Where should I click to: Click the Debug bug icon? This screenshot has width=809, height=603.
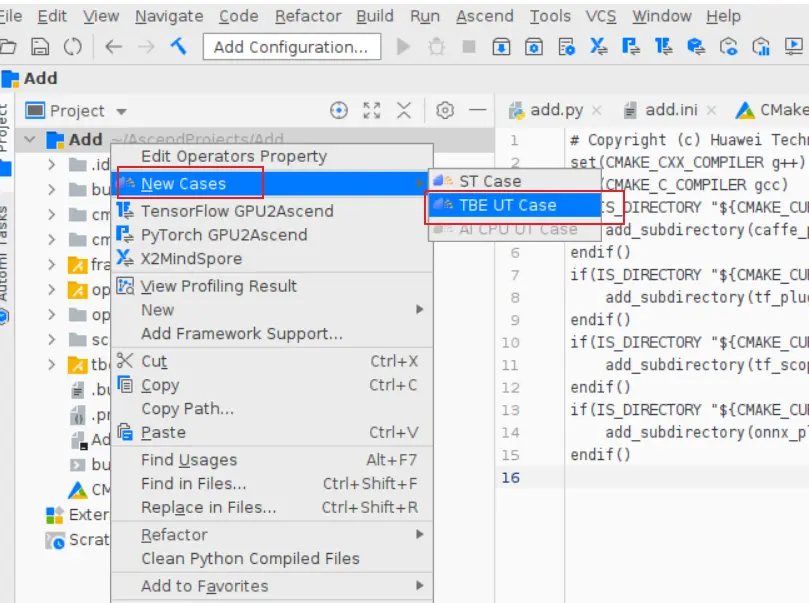point(436,47)
